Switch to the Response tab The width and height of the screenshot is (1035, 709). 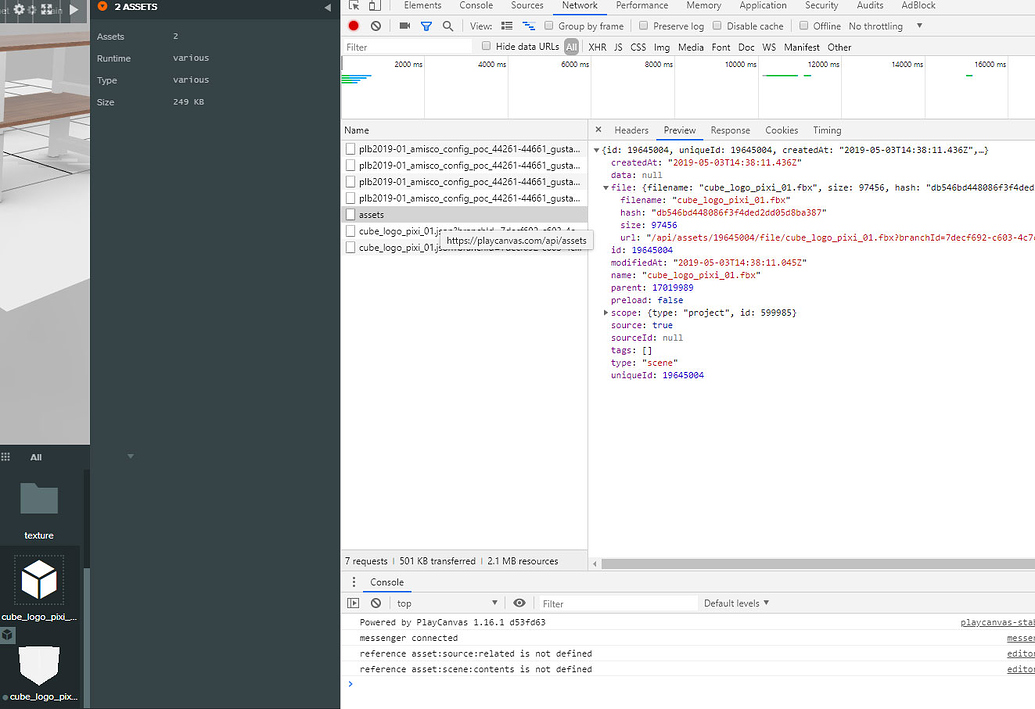(x=731, y=130)
